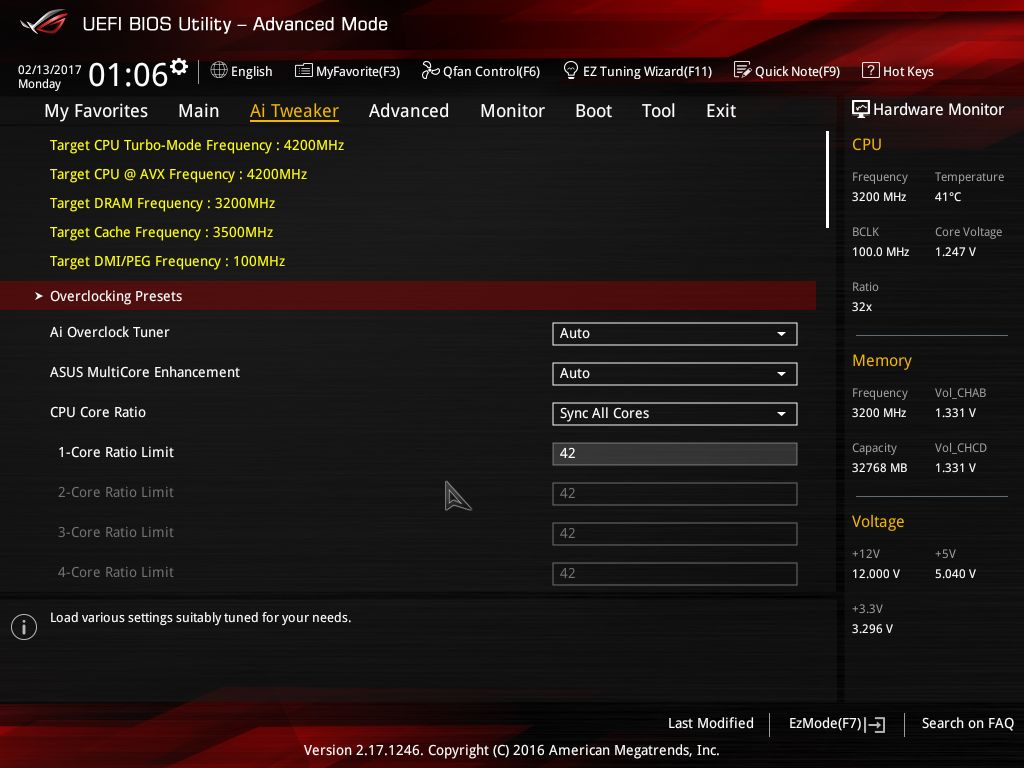The width and height of the screenshot is (1024, 768).
Task: Click Target DMI/PEG Frequency : 100MHz text
Action: (x=167, y=261)
